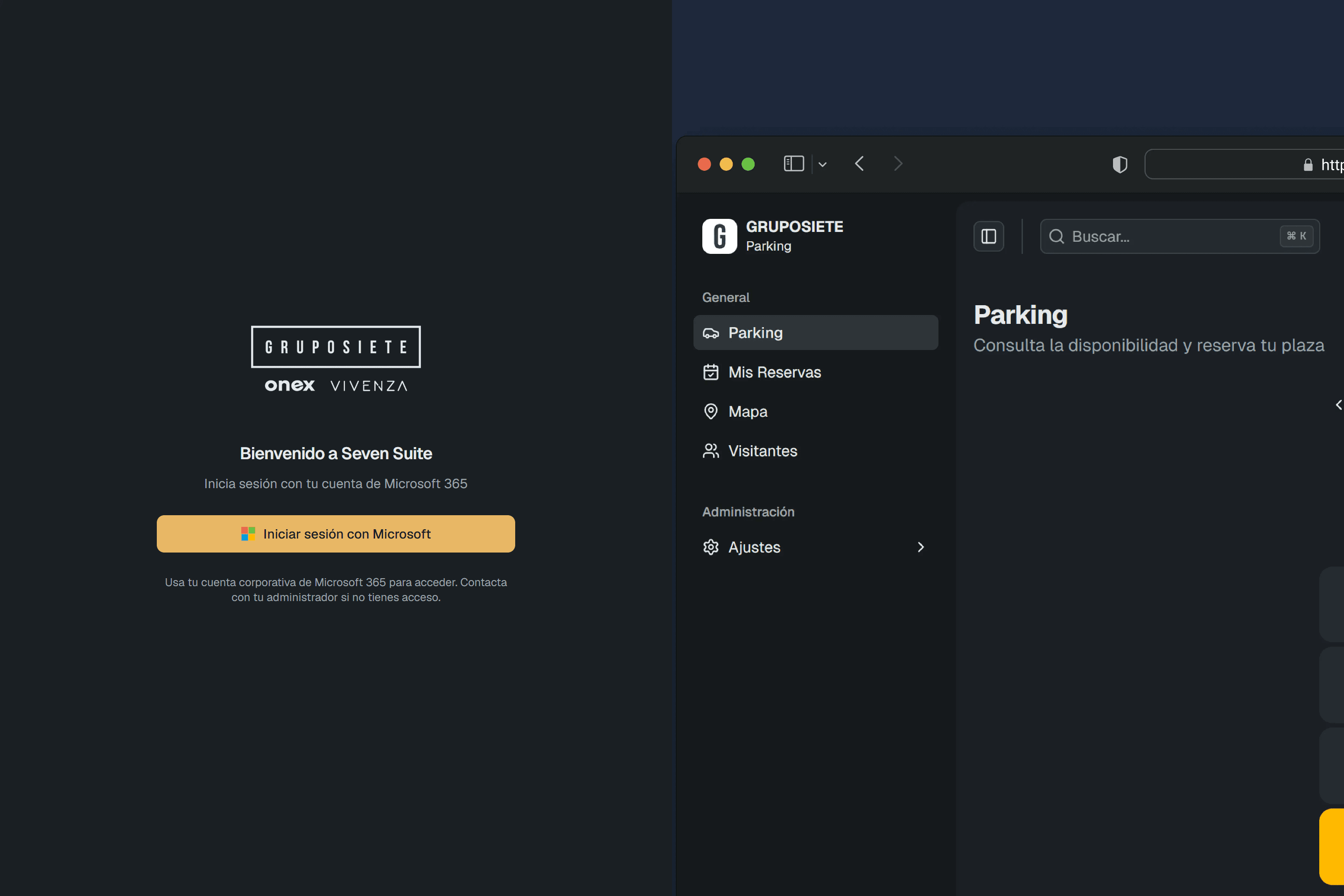The width and height of the screenshot is (1344, 896).
Task: Click the red close window dot
Action: coord(705,165)
